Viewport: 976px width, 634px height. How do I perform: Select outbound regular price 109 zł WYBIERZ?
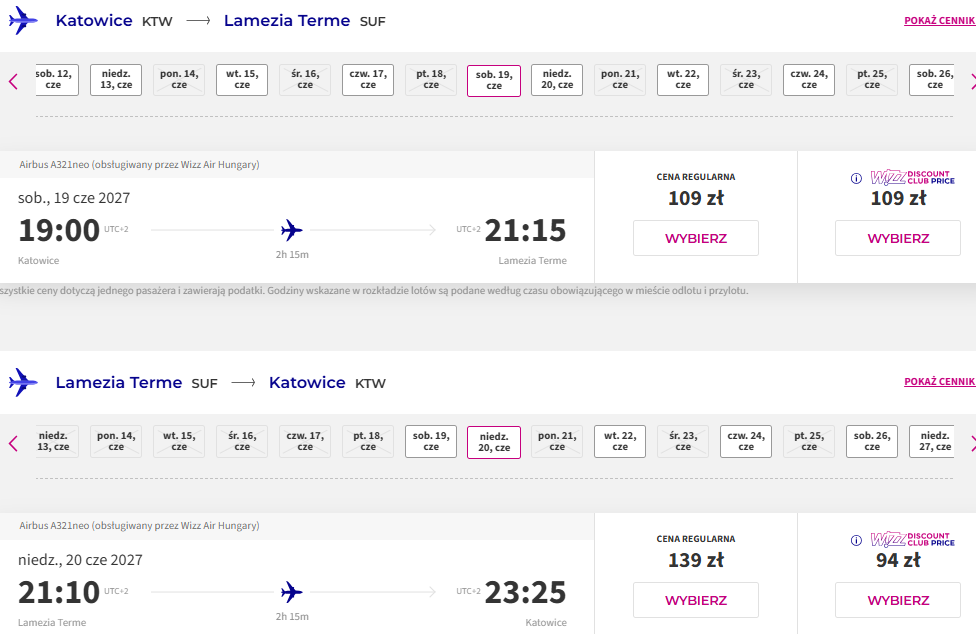click(x=696, y=238)
